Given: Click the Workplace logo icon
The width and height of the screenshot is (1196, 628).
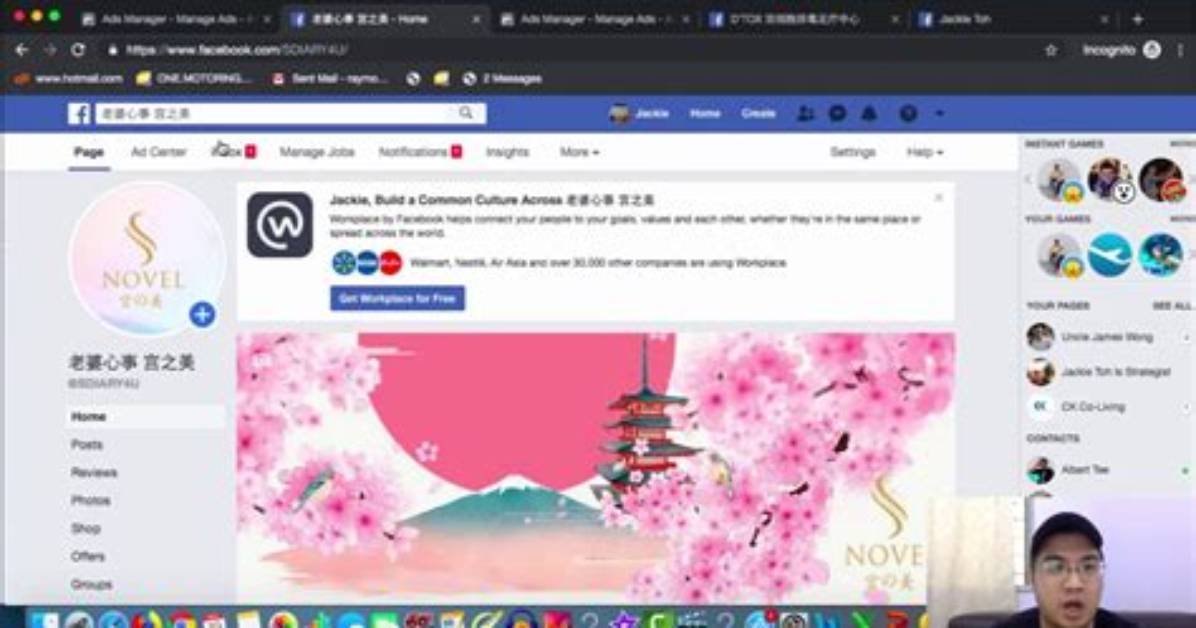Looking at the screenshot, I should [x=280, y=225].
